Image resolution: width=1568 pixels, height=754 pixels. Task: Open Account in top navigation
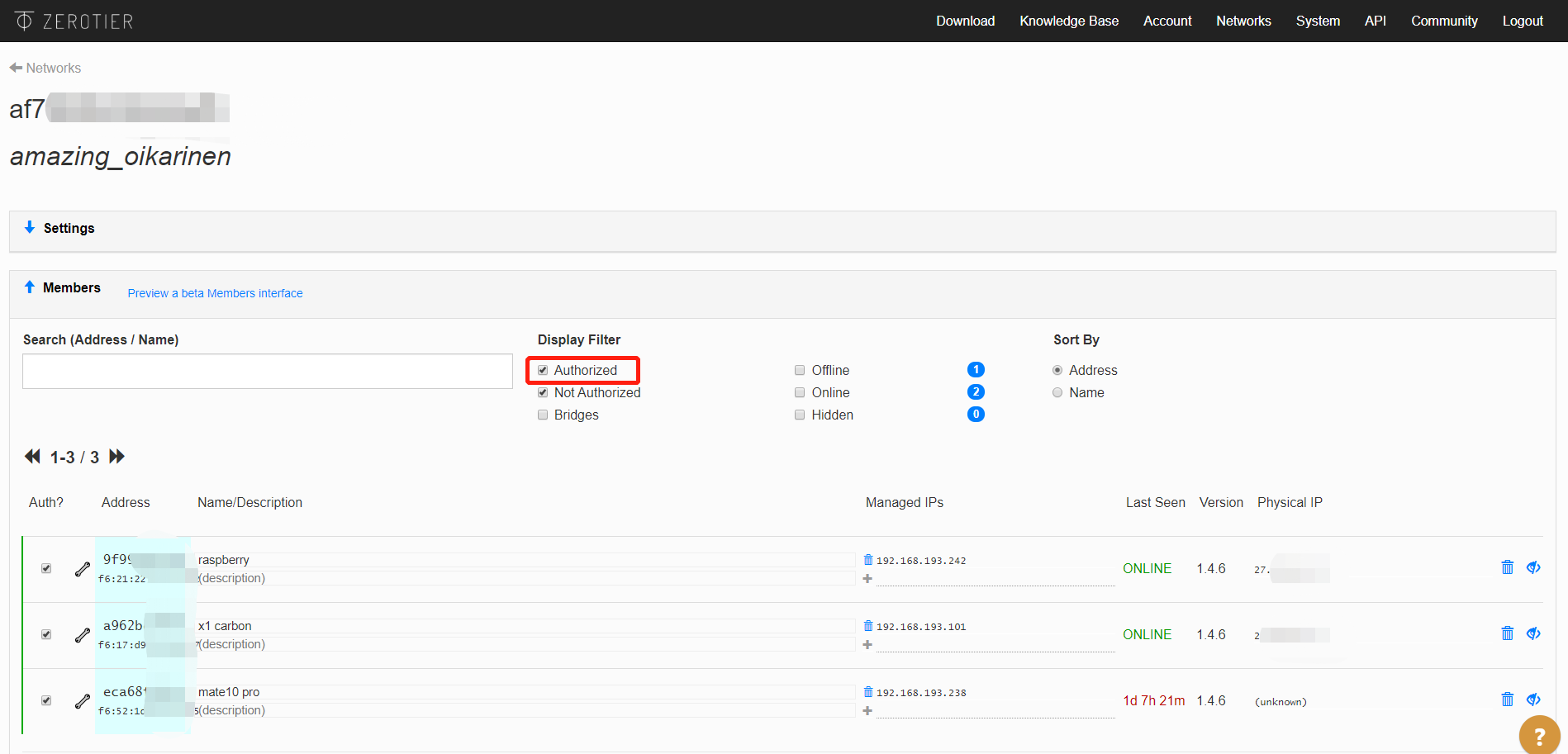point(1167,21)
